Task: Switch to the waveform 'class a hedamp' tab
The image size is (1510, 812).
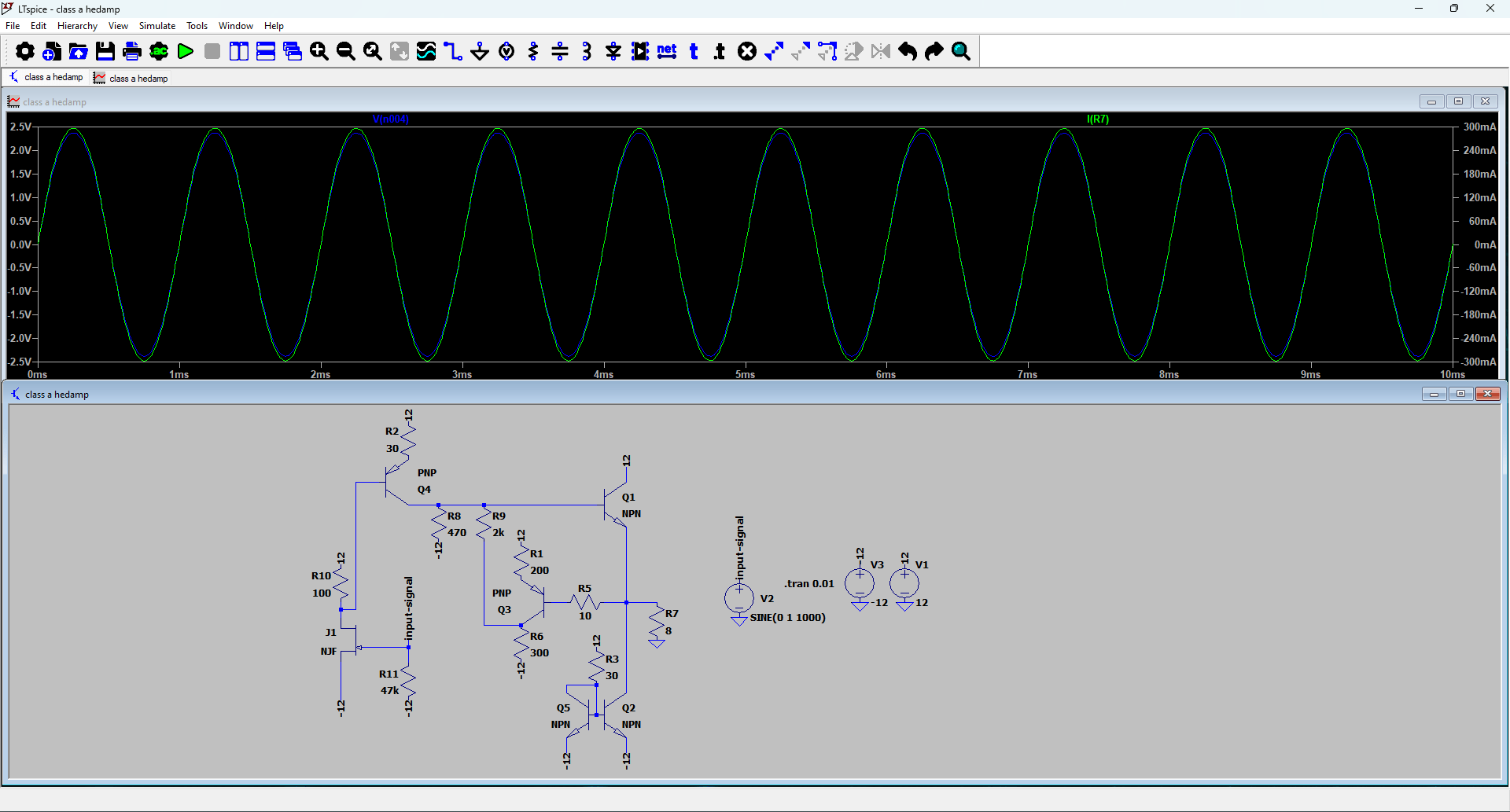Action: (x=131, y=78)
